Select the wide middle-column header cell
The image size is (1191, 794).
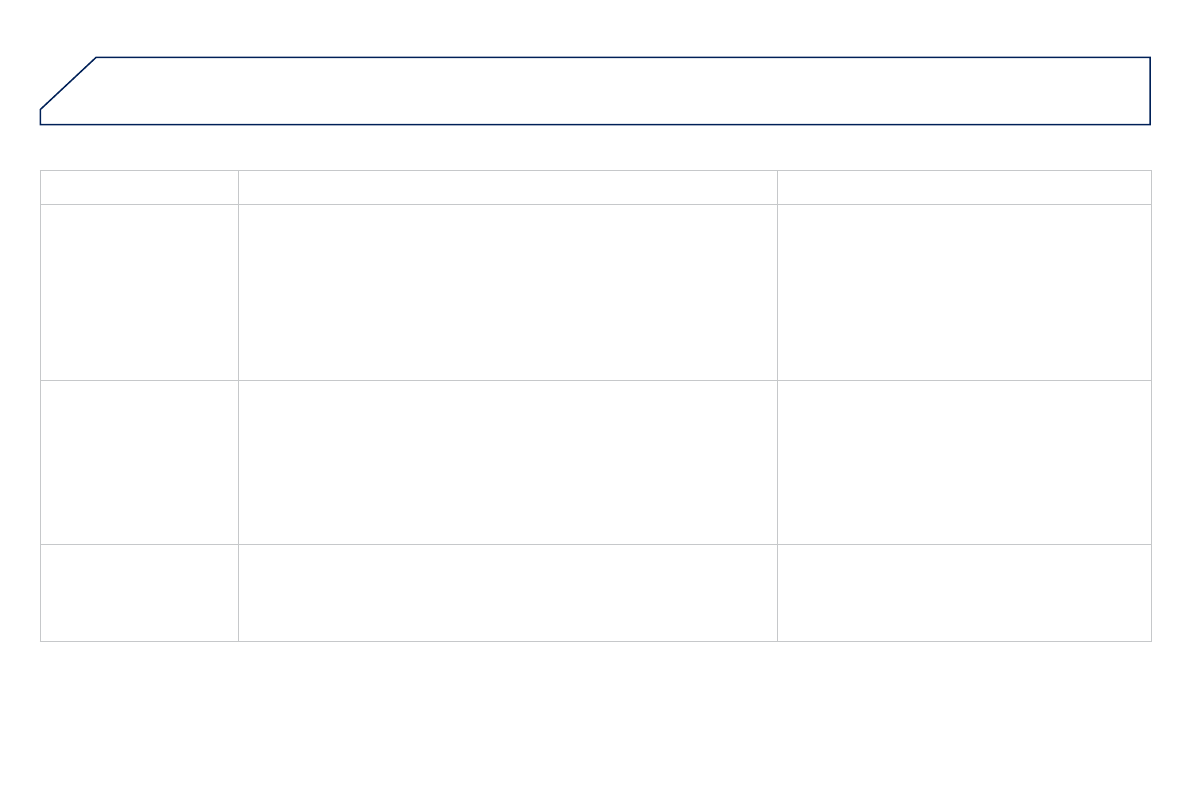(x=507, y=187)
